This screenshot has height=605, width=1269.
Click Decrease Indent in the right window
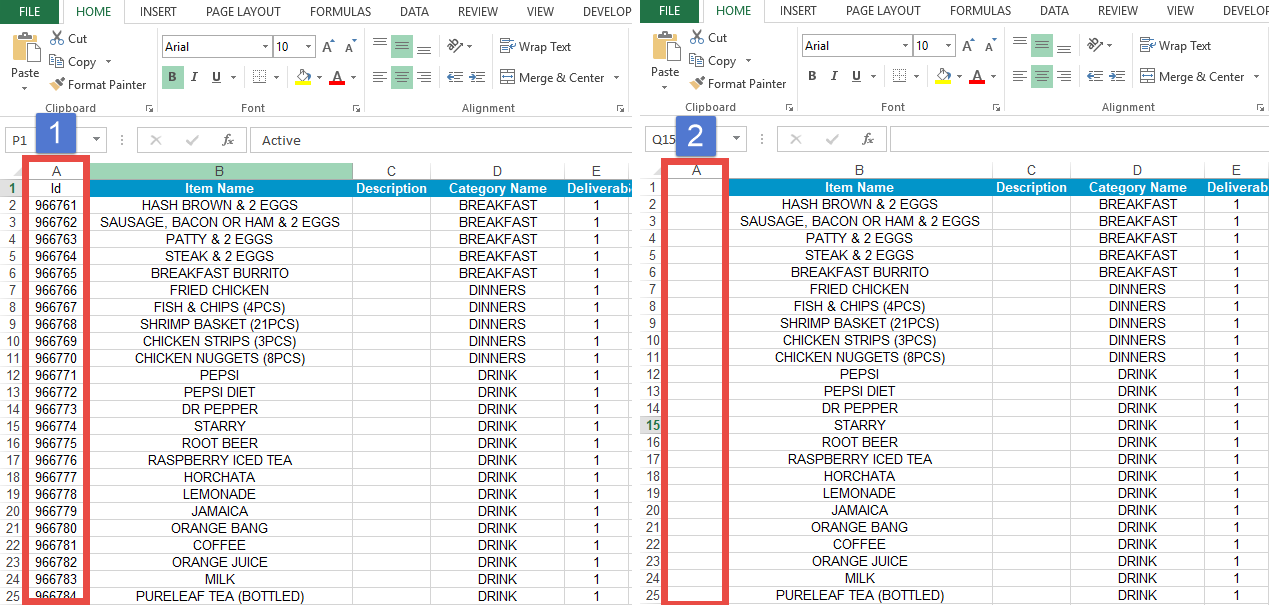pos(1094,76)
